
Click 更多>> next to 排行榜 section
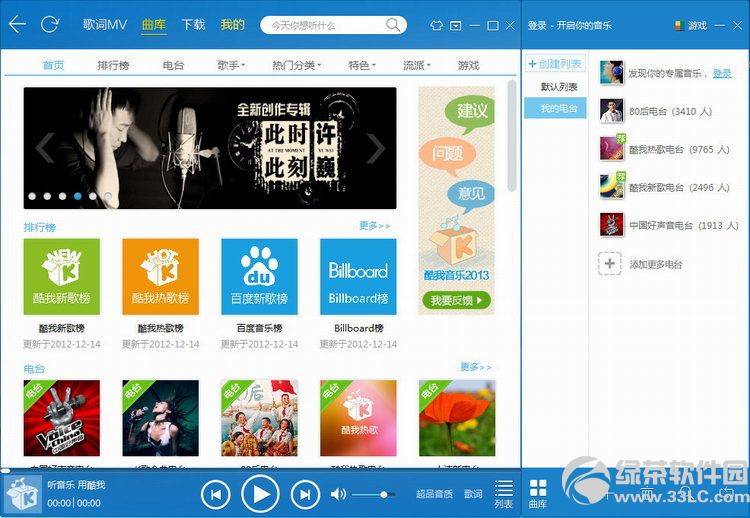click(375, 225)
